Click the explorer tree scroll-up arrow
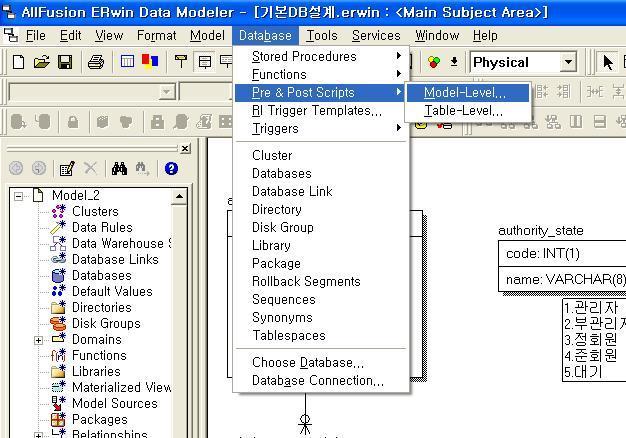This screenshot has width=626, height=438. coord(179,196)
